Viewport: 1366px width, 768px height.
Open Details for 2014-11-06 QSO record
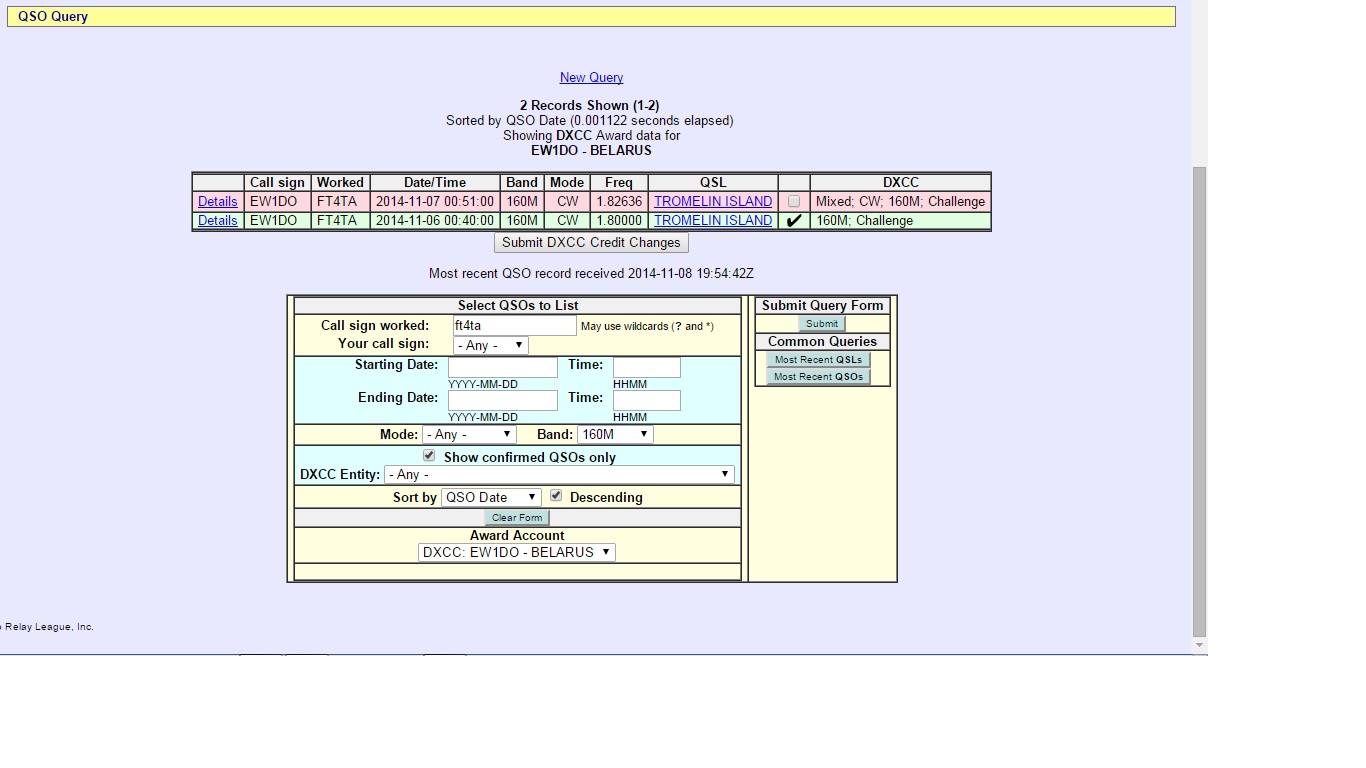tap(217, 221)
